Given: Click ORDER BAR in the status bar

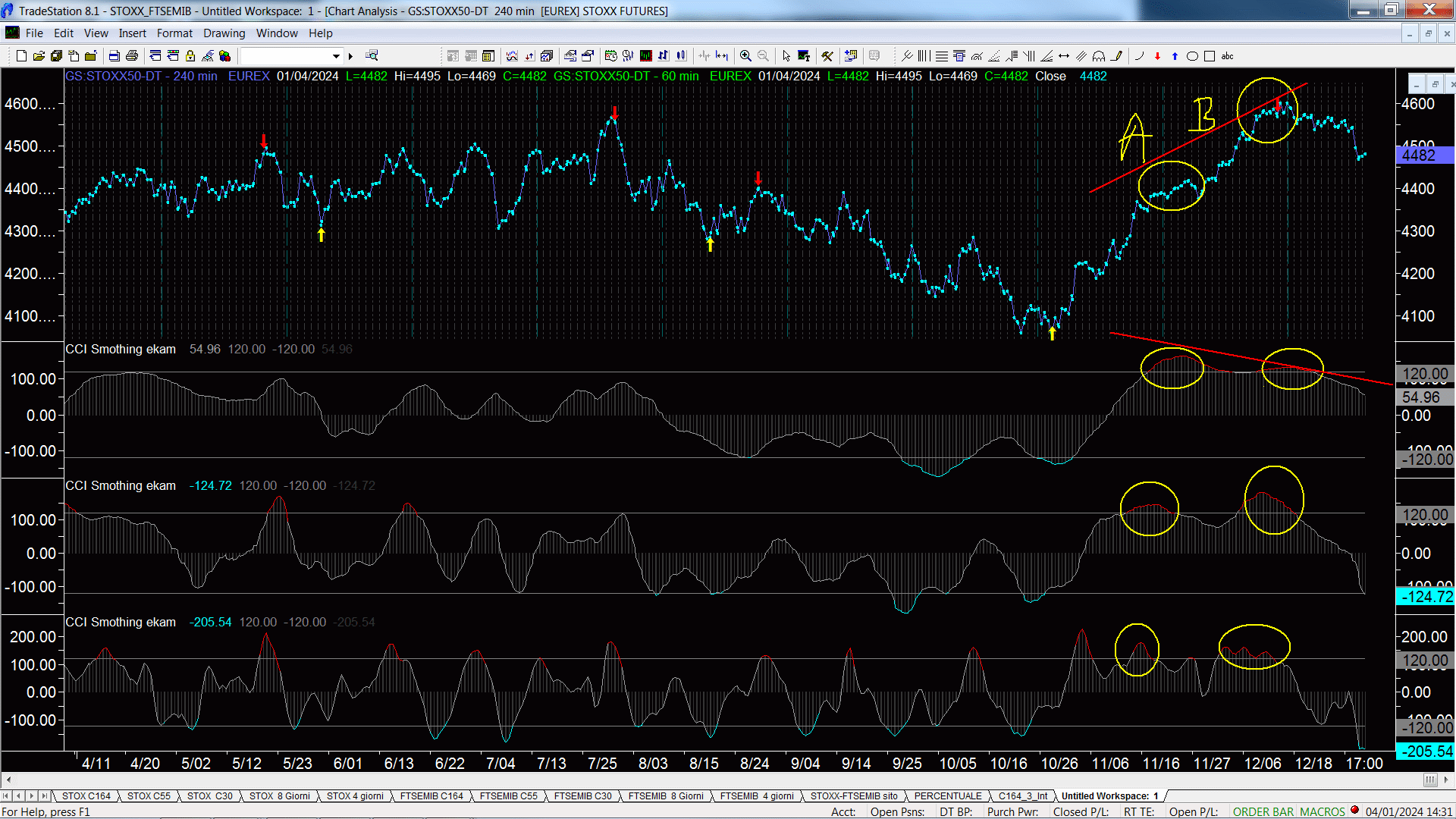Looking at the screenshot, I should pyautogui.click(x=1263, y=811).
